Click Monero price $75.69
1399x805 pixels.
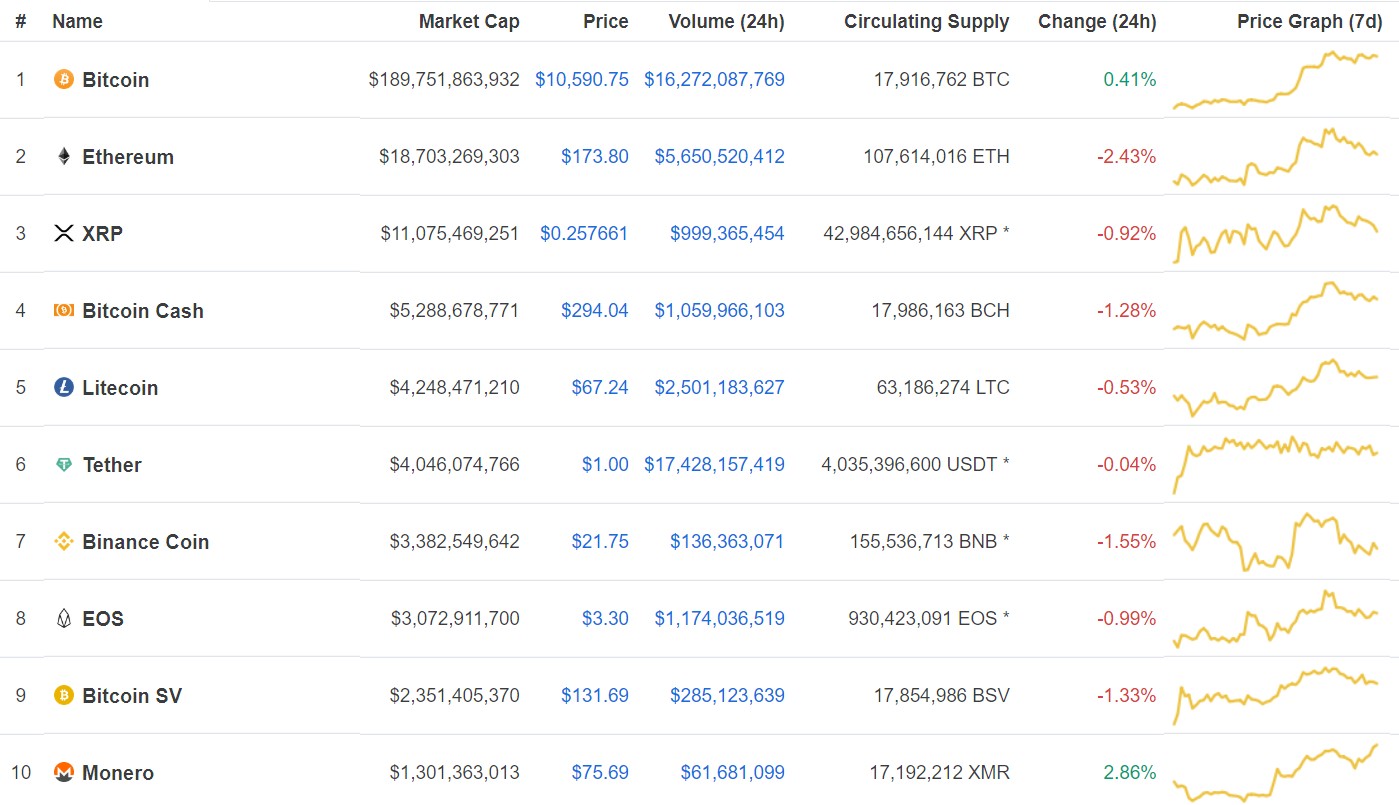click(600, 772)
